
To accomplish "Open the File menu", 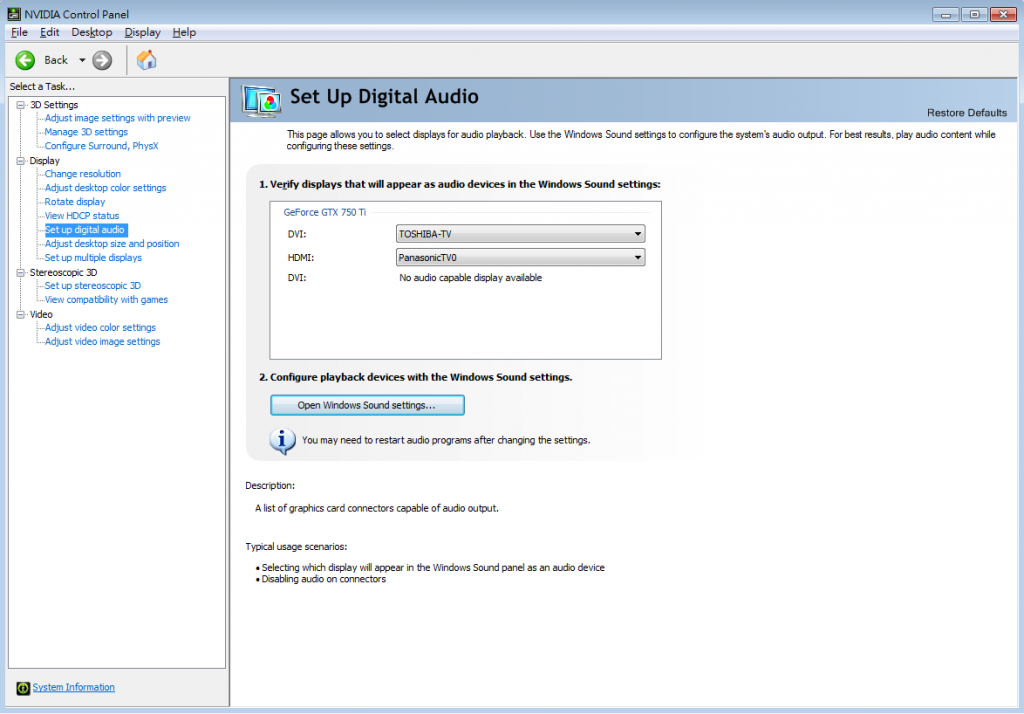I will click(x=19, y=32).
